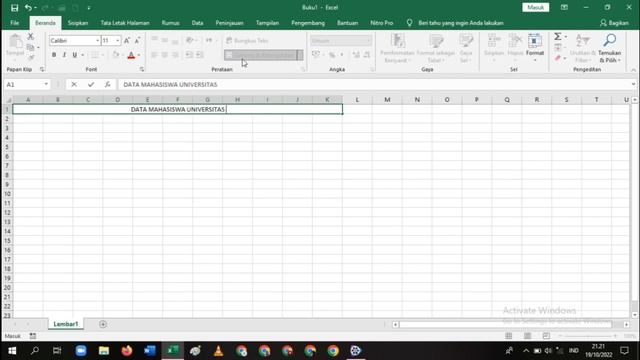
Task: Open the font size 11 dropdown
Action: (118, 40)
